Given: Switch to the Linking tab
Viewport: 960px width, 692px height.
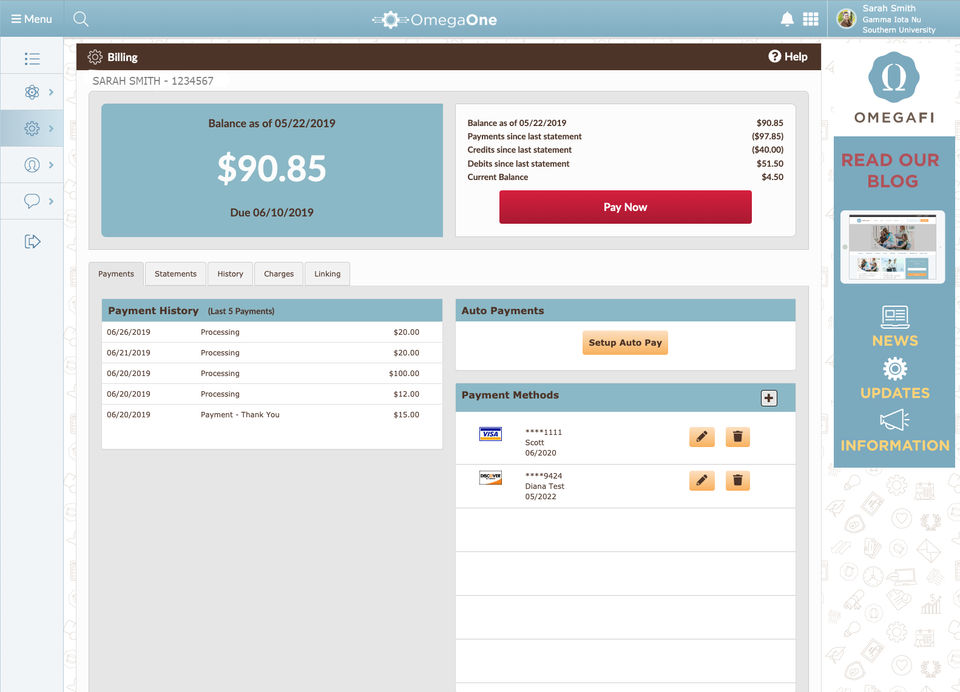Looking at the screenshot, I should [x=328, y=274].
